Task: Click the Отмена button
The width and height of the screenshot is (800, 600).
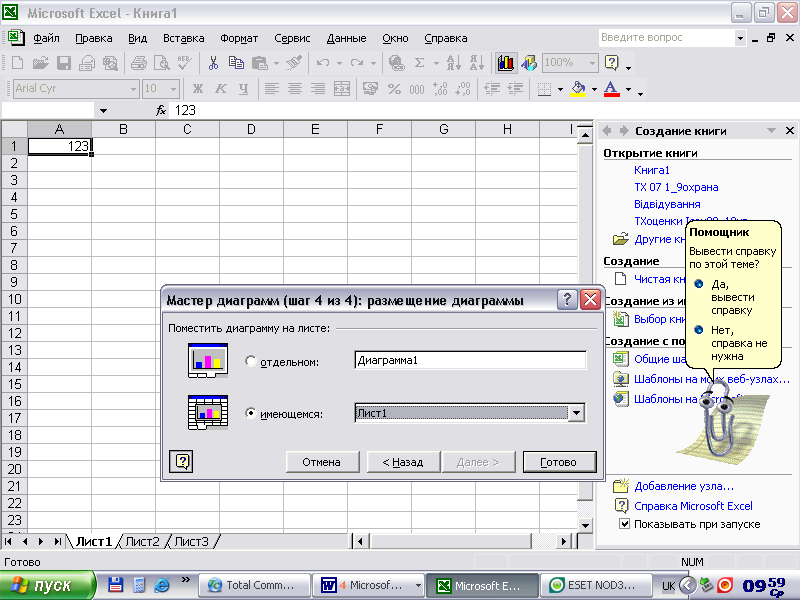Action: tap(321, 462)
